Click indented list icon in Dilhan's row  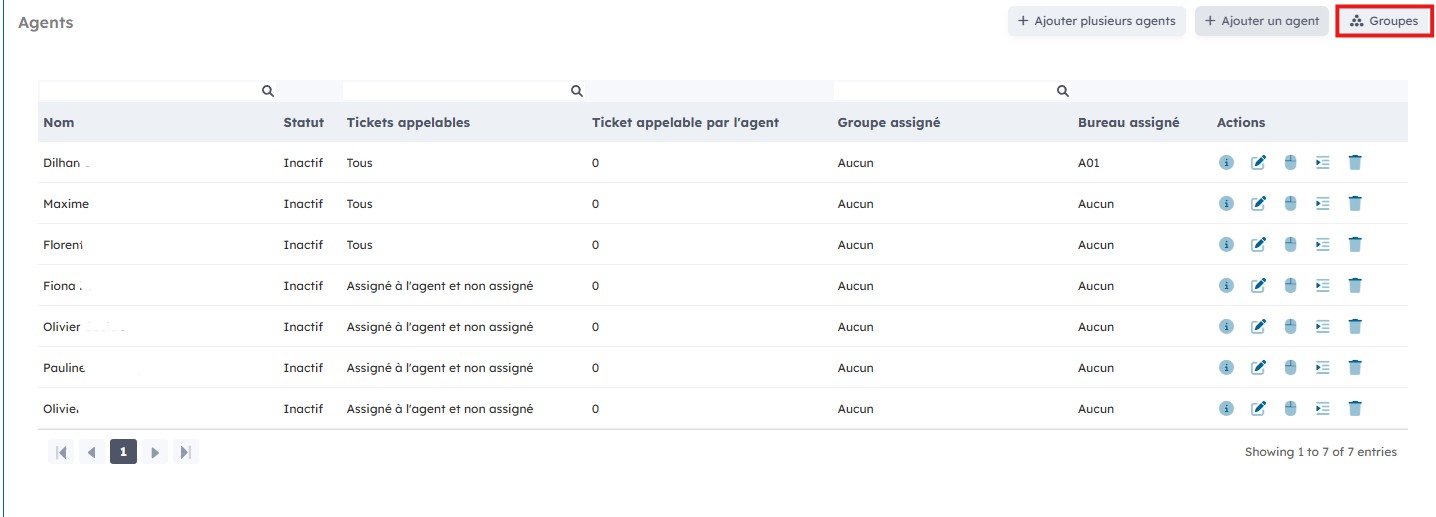pos(1322,163)
